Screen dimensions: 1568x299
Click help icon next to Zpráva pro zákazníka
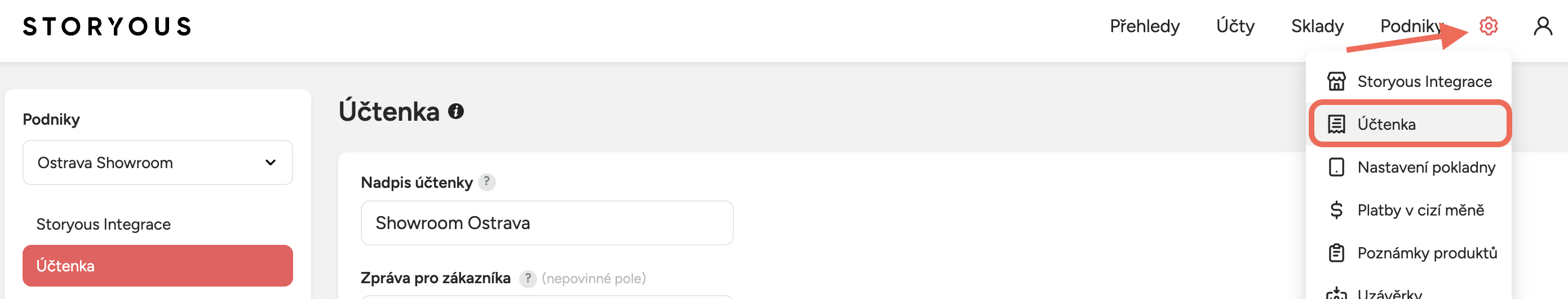point(527,278)
